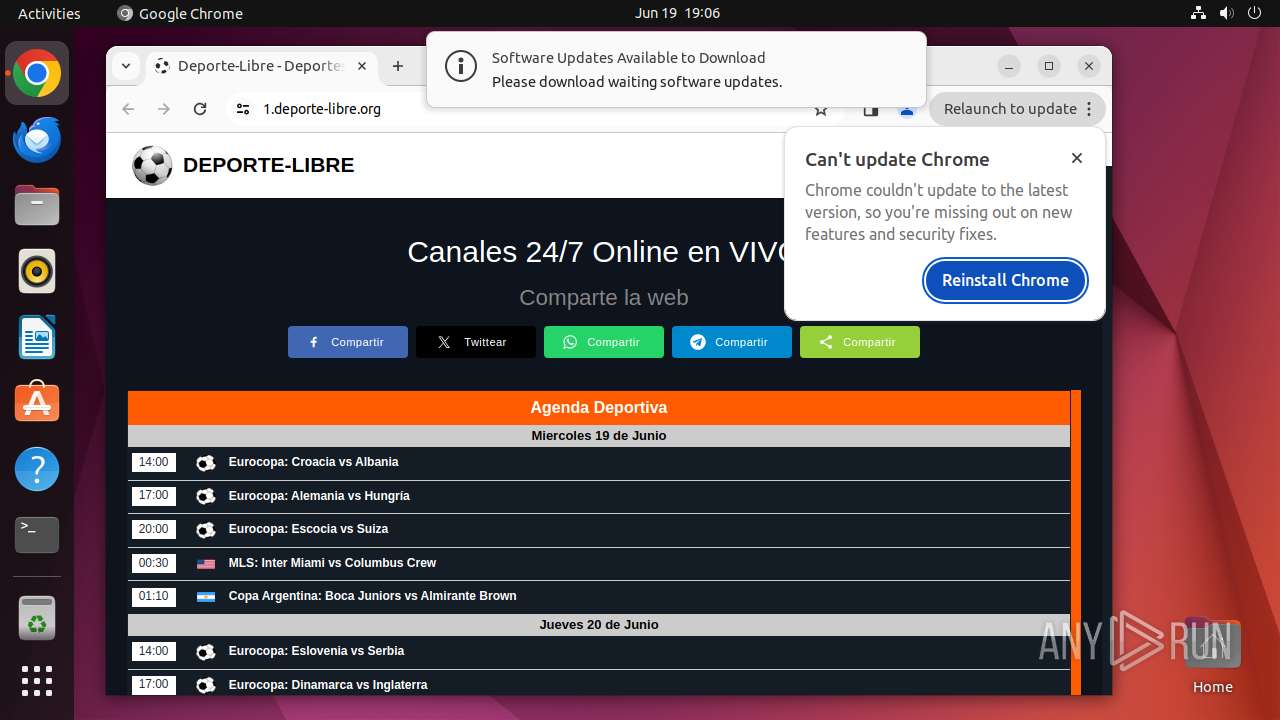Expand Eurocopa: Dinamarca vs Inglaterra match
Screen dimensions: 1280x720
(599, 685)
